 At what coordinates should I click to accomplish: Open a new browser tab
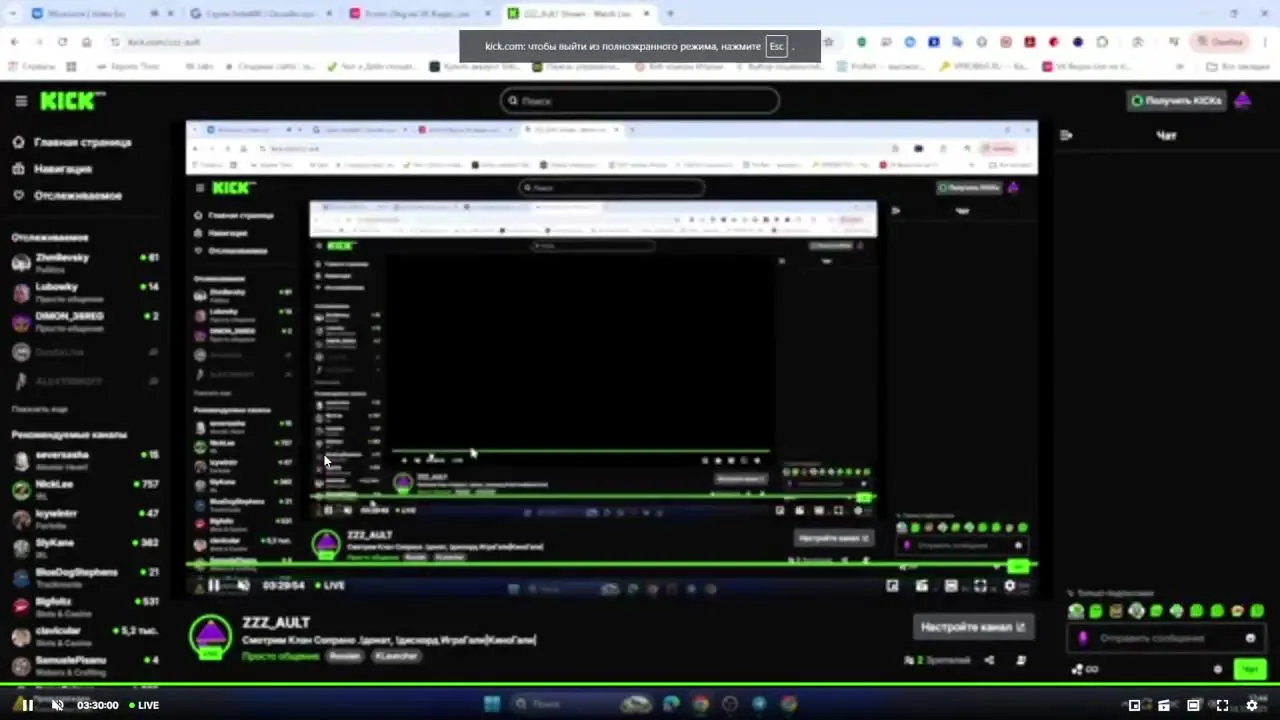(670, 14)
